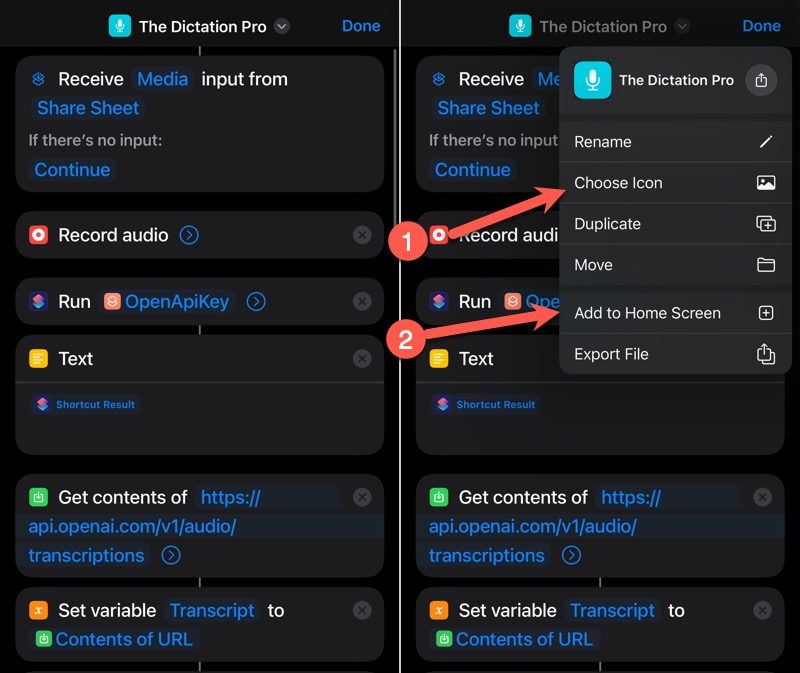This screenshot has width=800, height=673.
Task: Click the Record audio action icon in left panel
Action: pyautogui.click(x=39, y=235)
